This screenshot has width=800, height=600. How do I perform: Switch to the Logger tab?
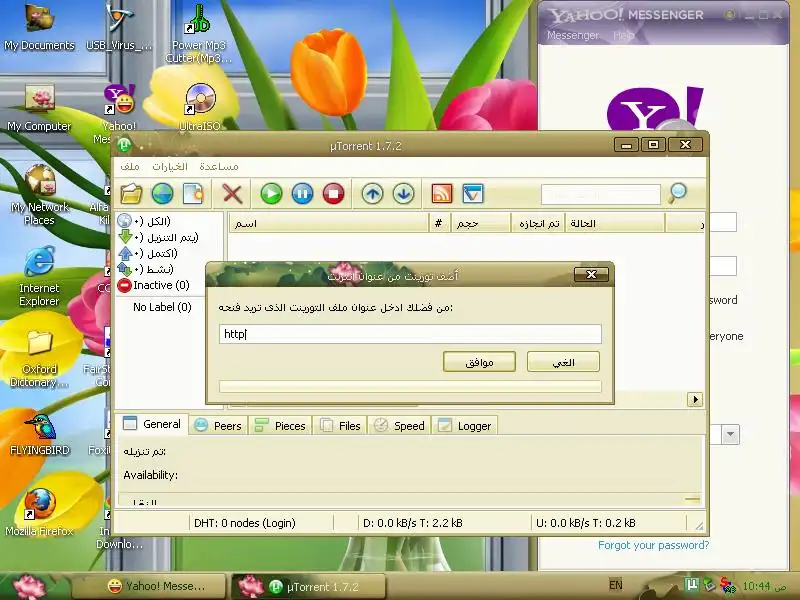click(465, 426)
